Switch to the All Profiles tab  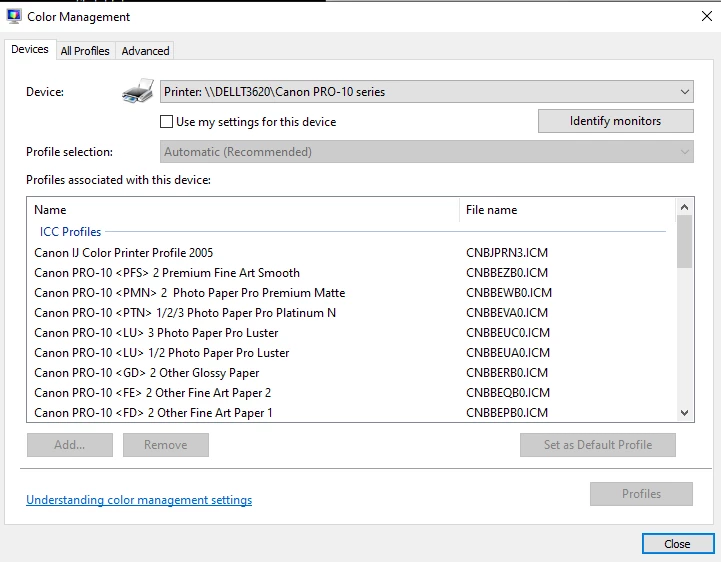[x=85, y=51]
